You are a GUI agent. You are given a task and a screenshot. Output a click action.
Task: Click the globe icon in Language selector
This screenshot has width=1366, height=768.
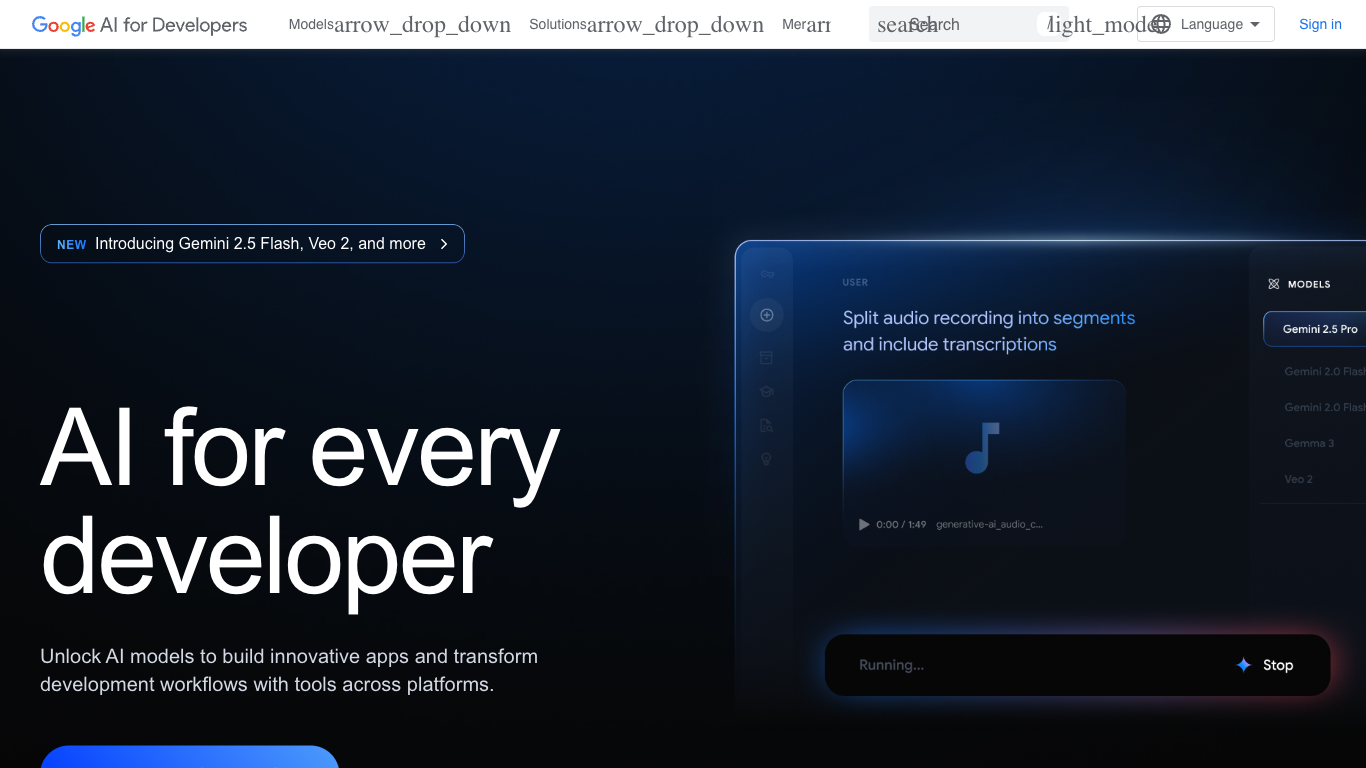[x=1161, y=24]
